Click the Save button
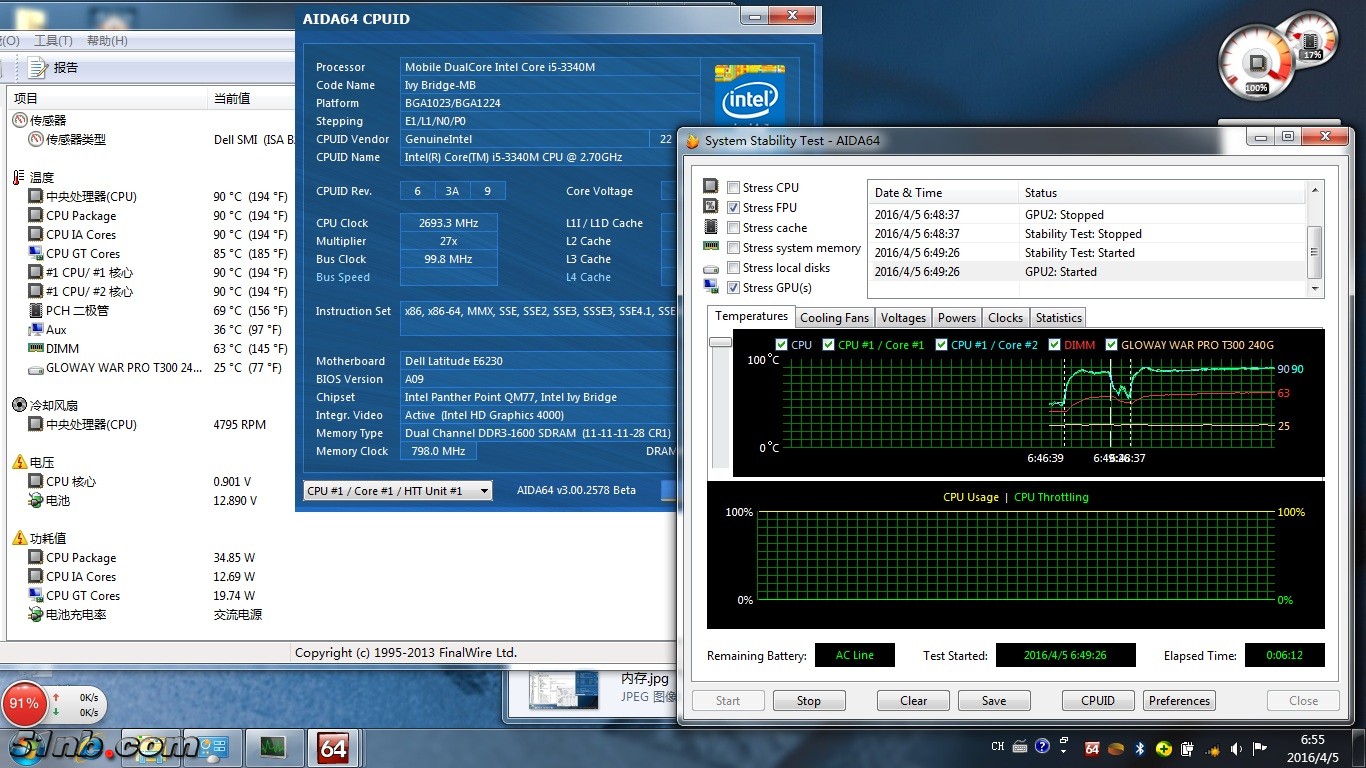1366x768 pixels. 994,701
